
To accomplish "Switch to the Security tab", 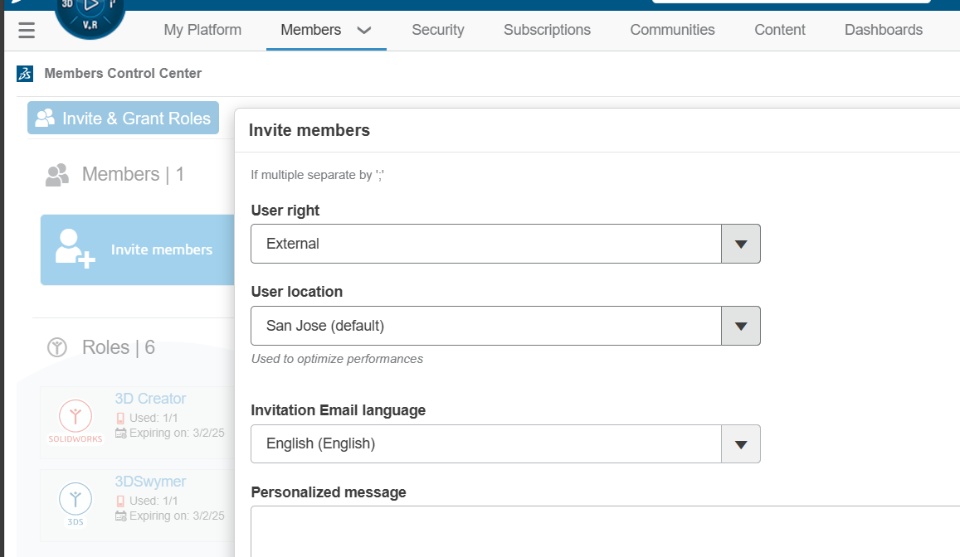I will click(x=438, y=30).
